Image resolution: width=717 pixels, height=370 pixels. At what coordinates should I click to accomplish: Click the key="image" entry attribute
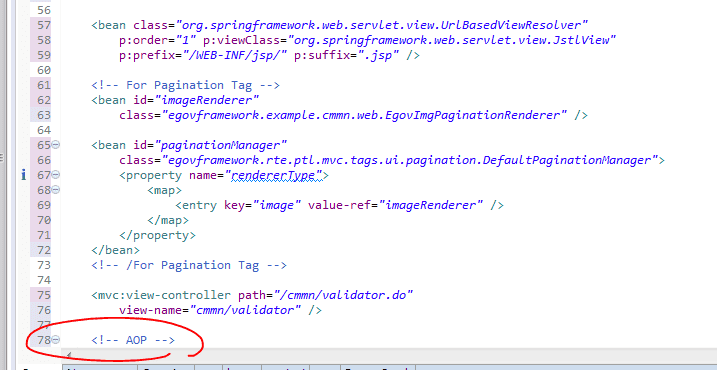pyautogui.click(x=262, y=205)
